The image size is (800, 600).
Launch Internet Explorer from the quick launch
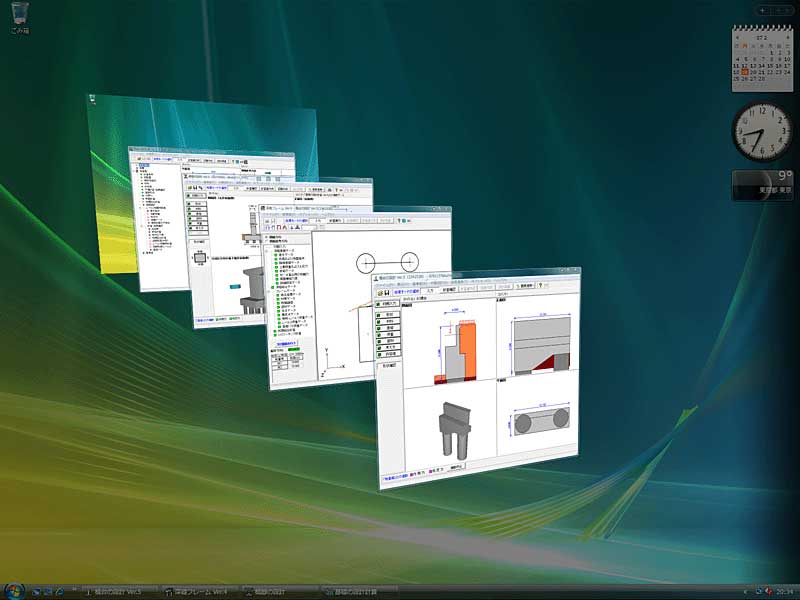coord(60,592)
